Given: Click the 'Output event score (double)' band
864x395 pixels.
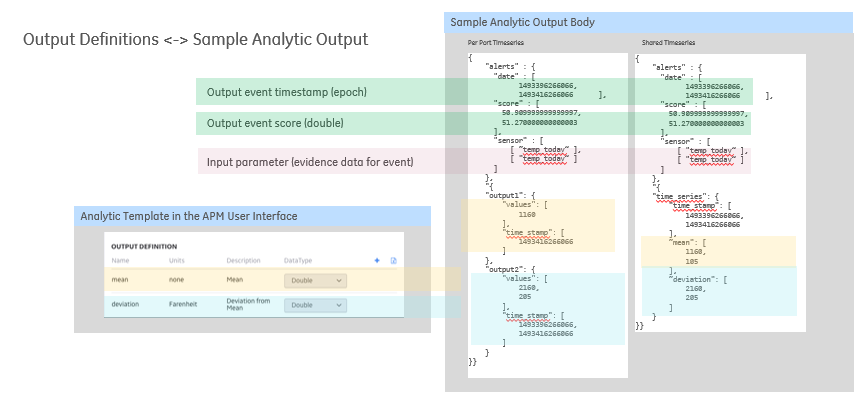Looking at the screenshot, I should click(473, 123).
